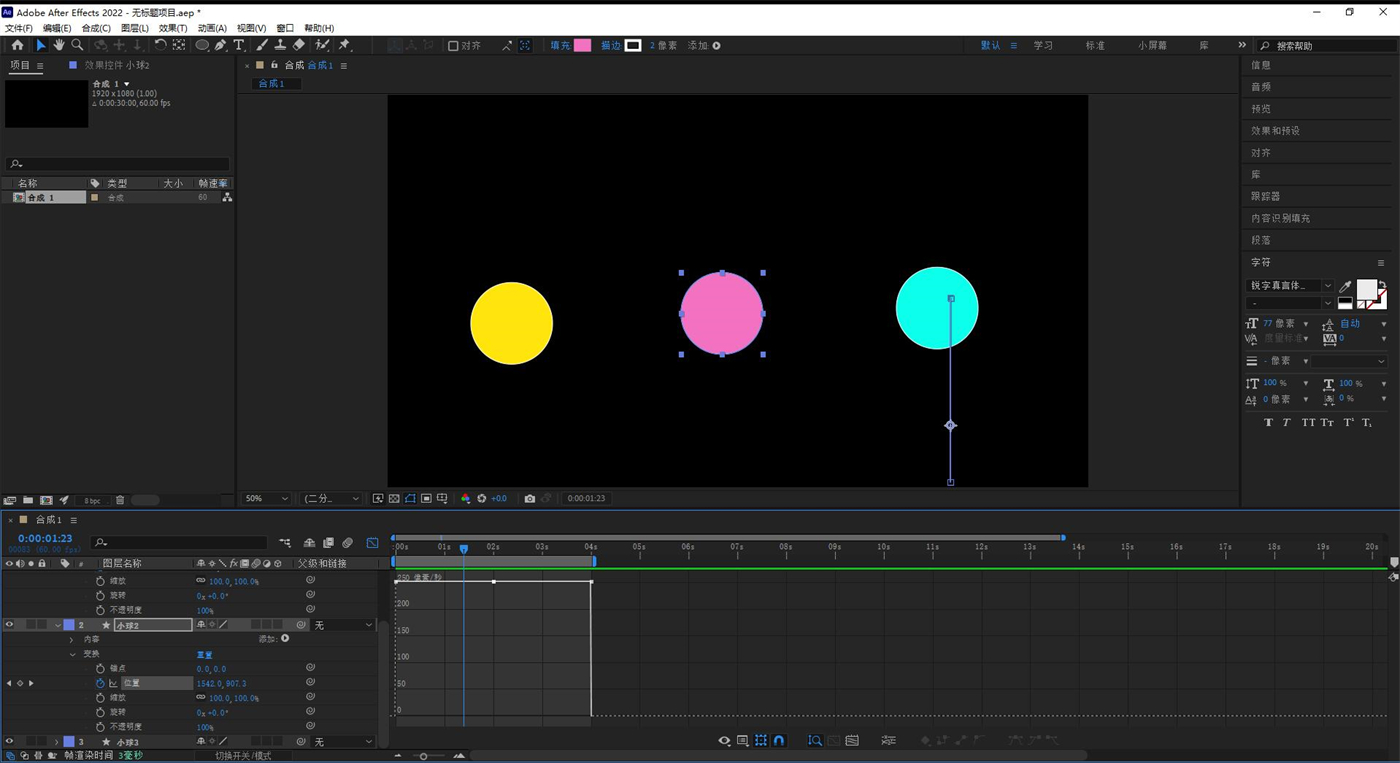This screenshot has height=763, width=1400.
Task: Click the graph editor snap magnet icon
Action: [x=779, y=741]
